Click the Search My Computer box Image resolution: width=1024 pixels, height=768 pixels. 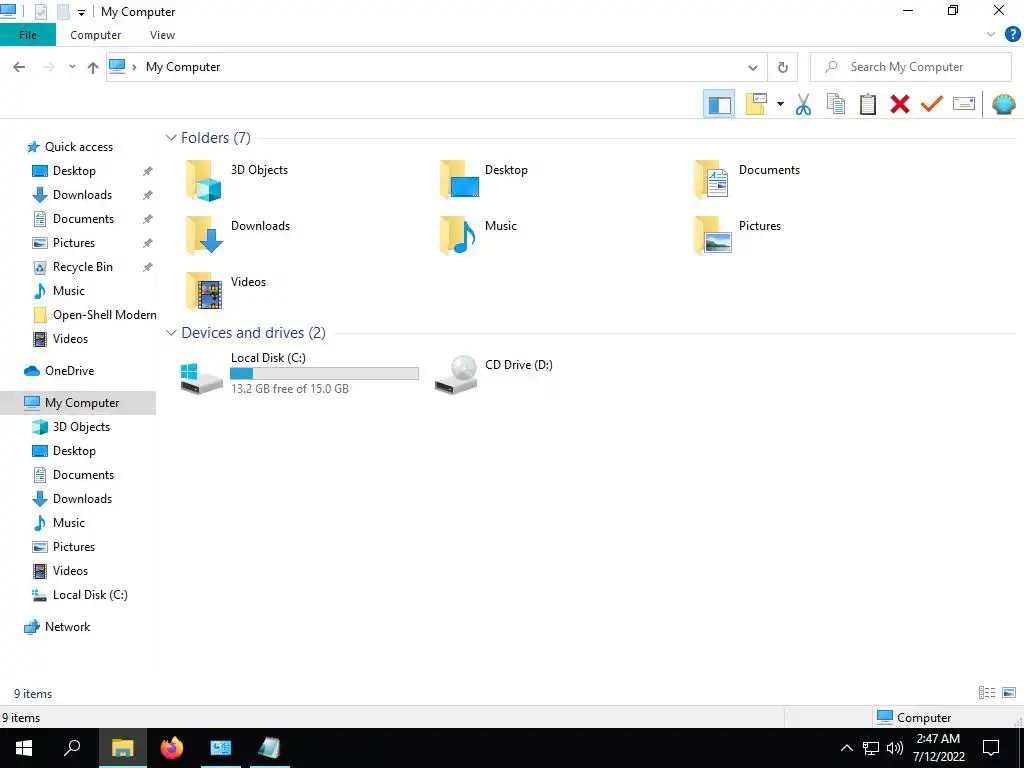point(911,67)
